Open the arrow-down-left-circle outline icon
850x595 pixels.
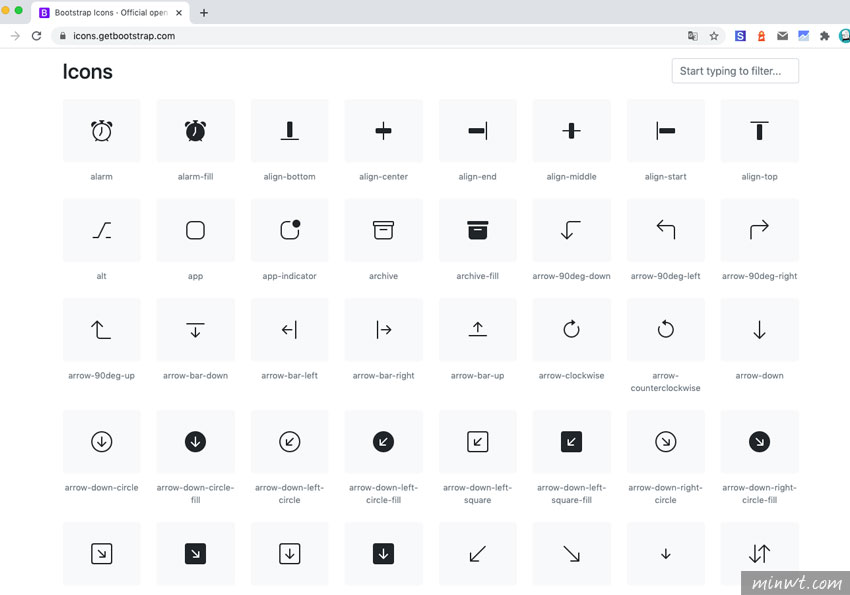pyautogui.click(x=289, y=442)
